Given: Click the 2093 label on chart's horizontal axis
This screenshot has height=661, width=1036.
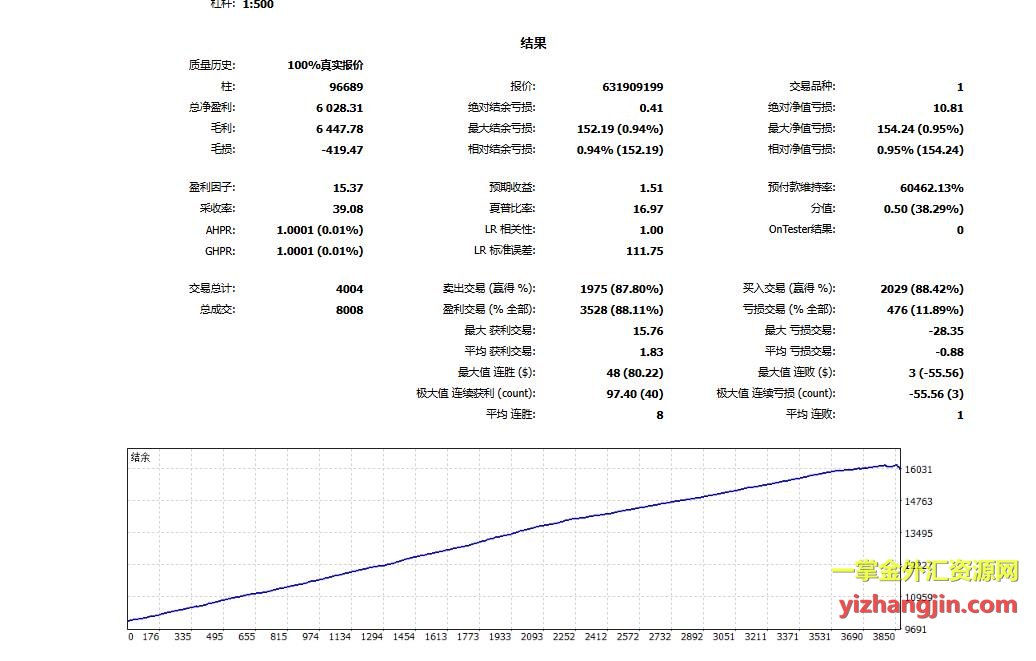Looking at the screenshot, I should (530, 636).
